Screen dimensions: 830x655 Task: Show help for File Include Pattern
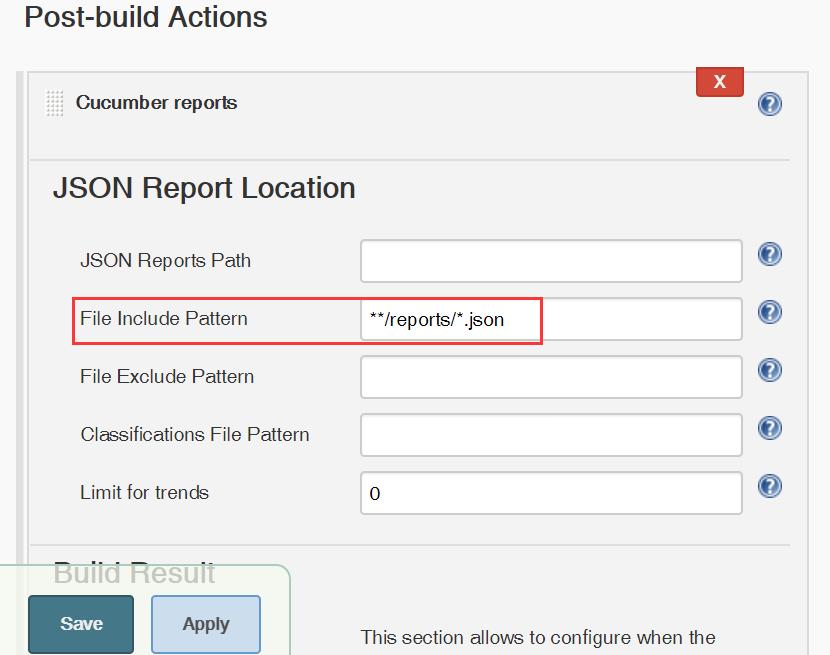[x=769, y=312]
